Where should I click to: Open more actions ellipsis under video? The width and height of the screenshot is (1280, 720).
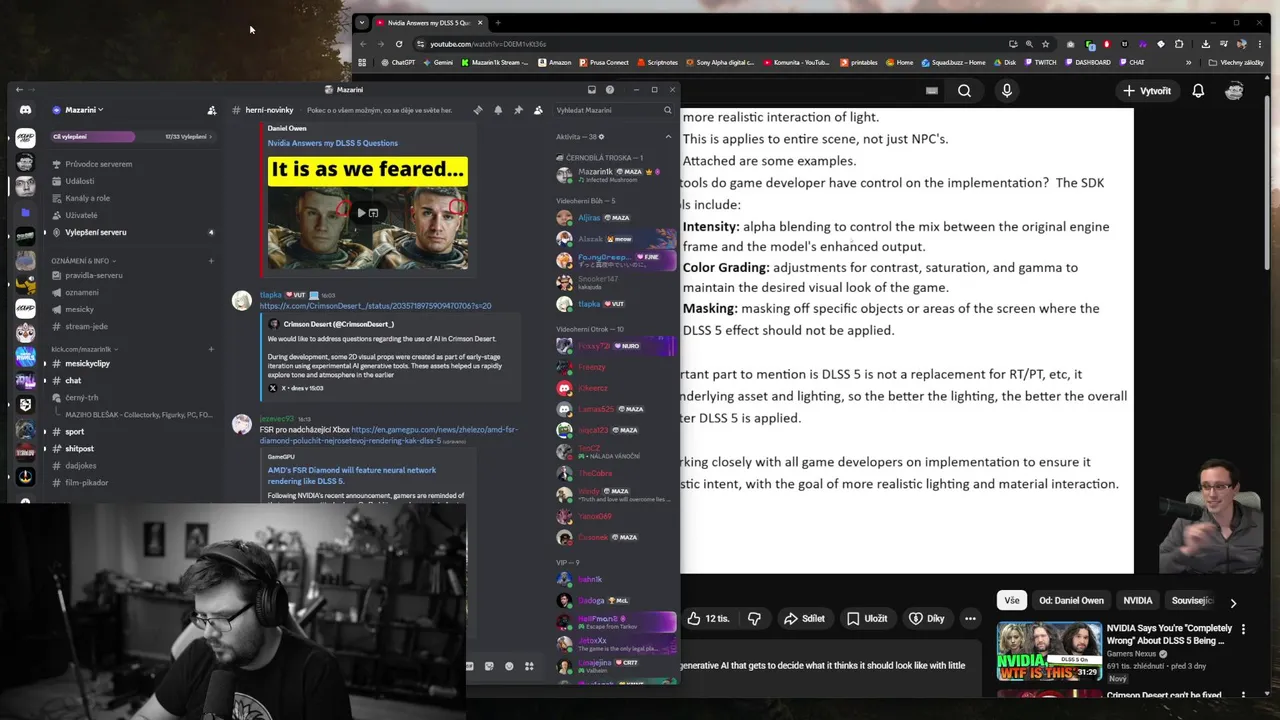click(x=970, y=619)
